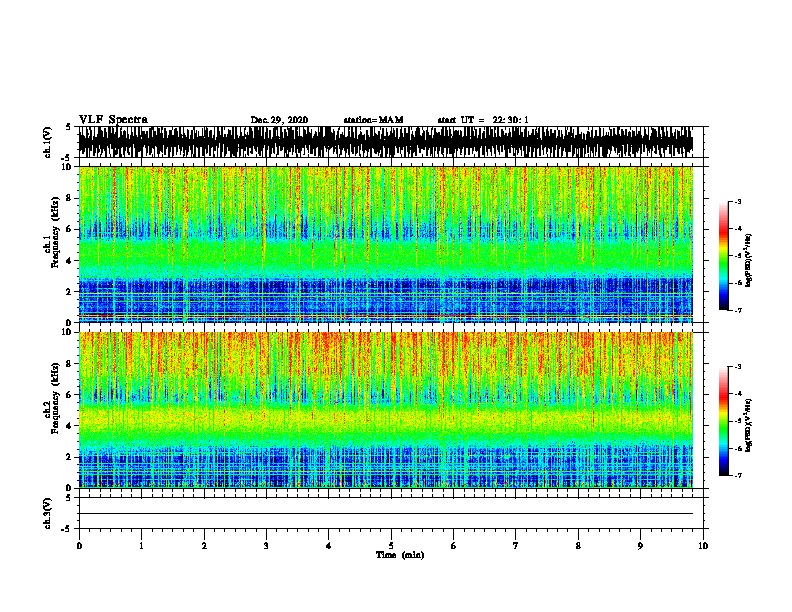Select the ch.1 colorbar scale

tap(724, 256)
